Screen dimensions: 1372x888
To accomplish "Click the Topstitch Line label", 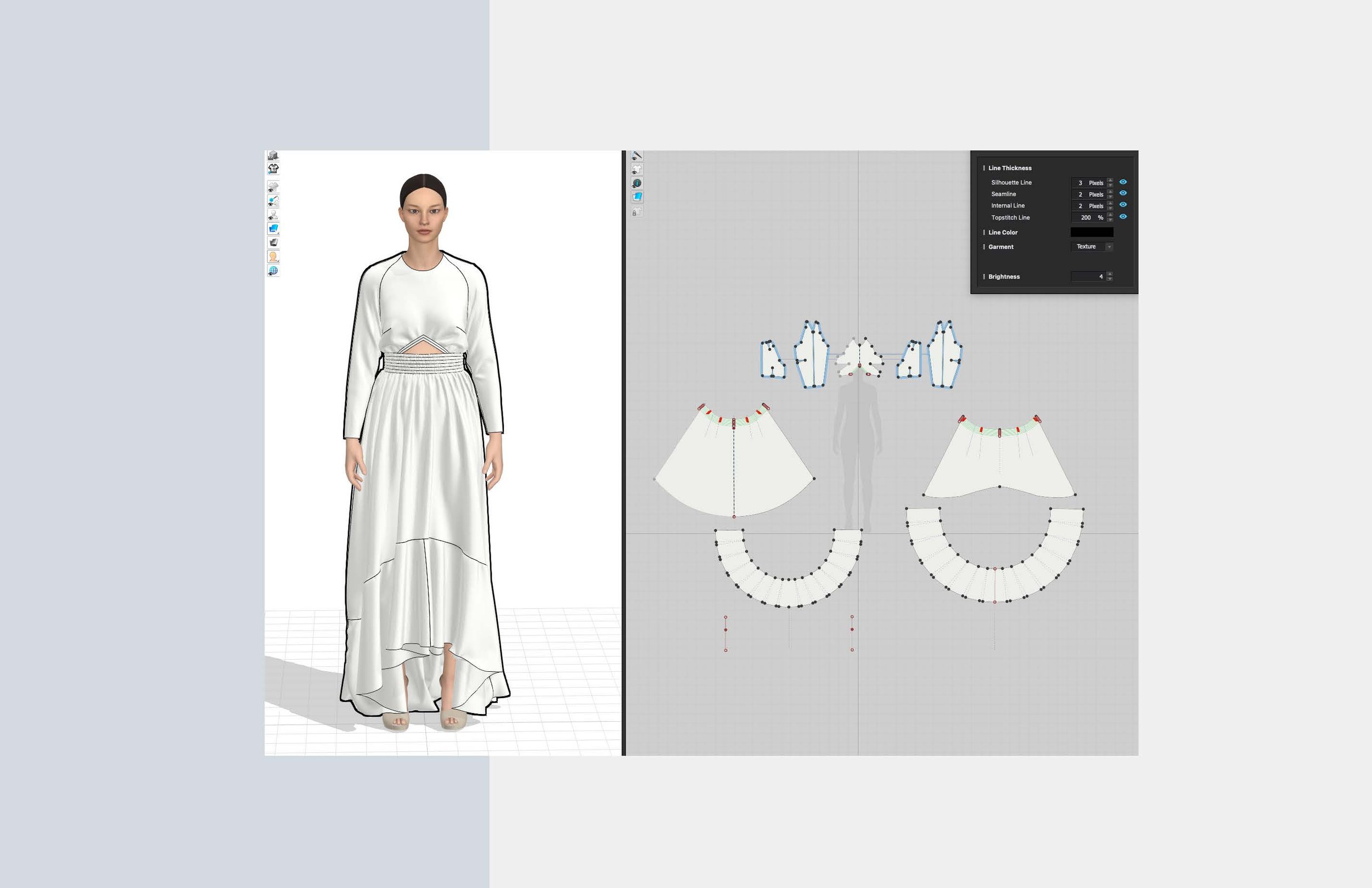I will [1010, 218].
